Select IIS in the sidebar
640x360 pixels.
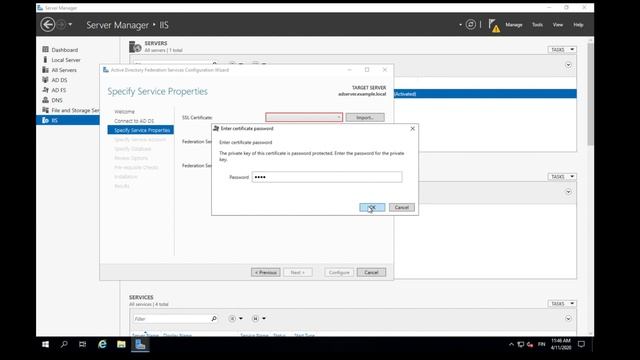68,120
